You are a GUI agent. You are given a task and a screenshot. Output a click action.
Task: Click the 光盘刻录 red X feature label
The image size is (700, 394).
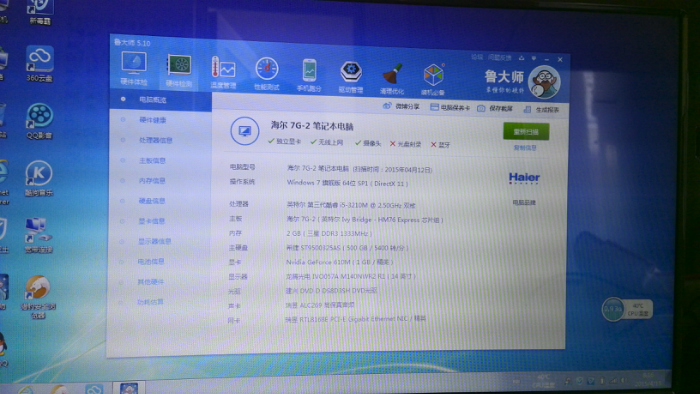click(x=405, y=144)
